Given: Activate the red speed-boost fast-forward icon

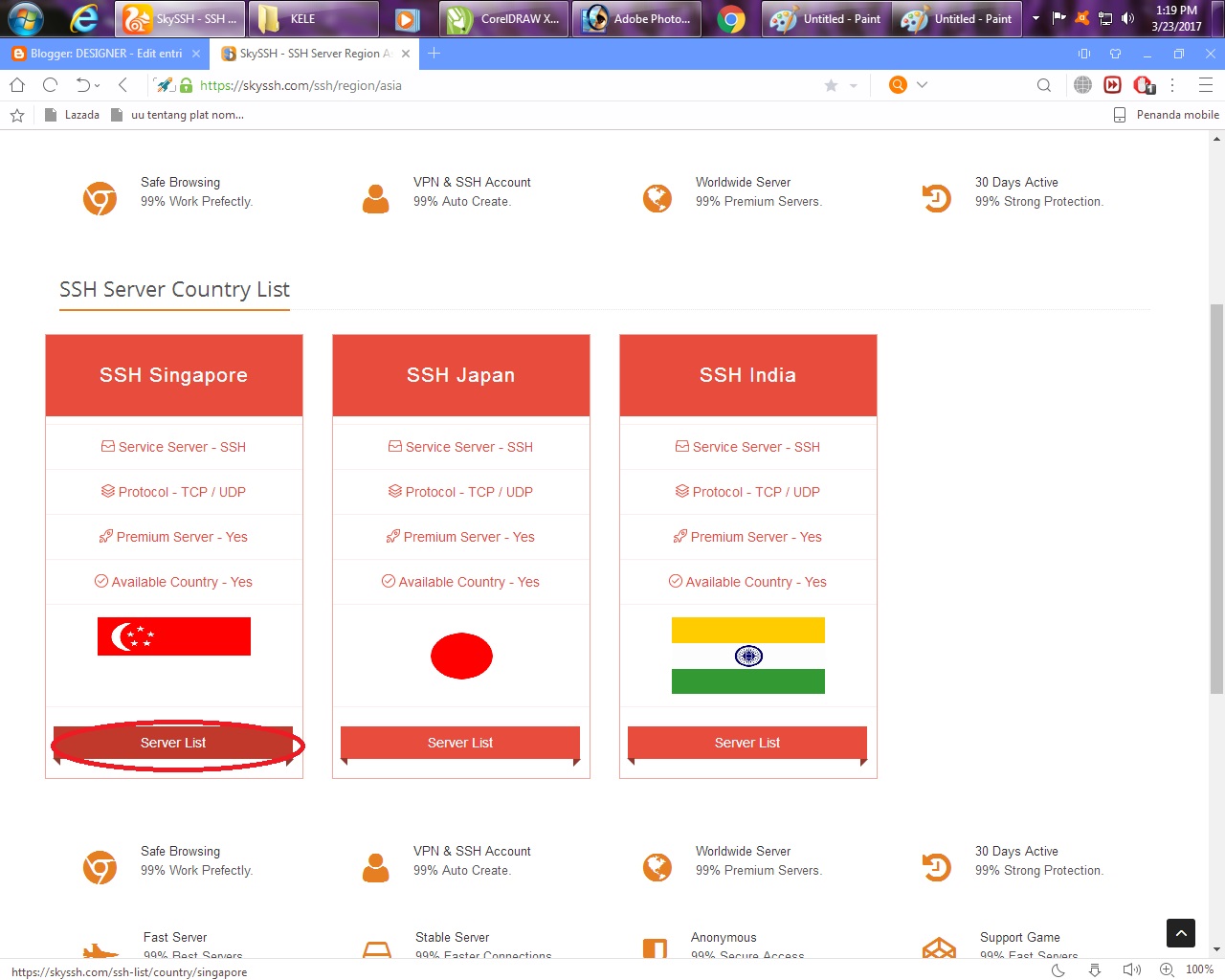Looking at the screenshot, I should (1112, 85).
